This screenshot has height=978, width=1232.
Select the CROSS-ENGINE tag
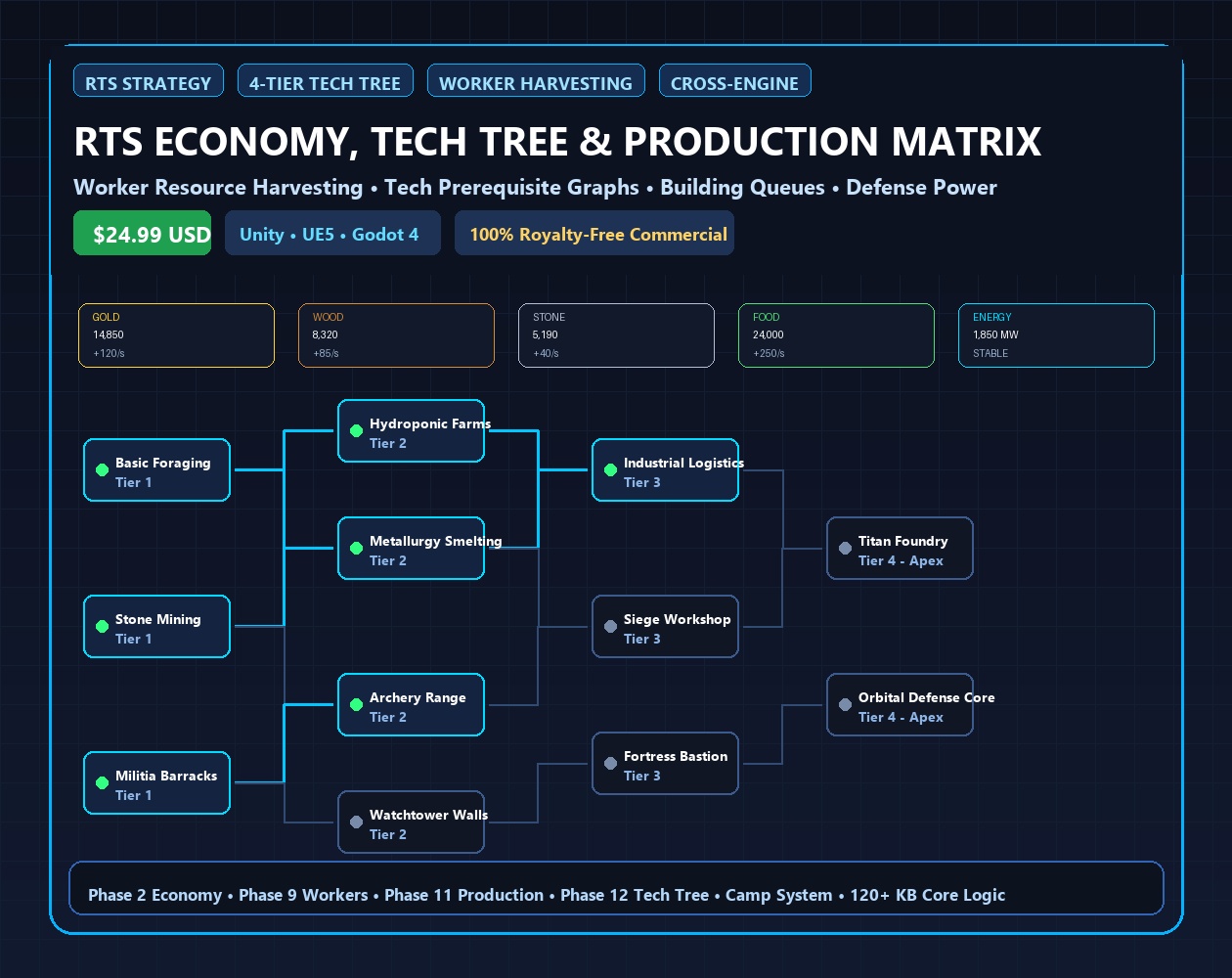pyautogui.click(x=735, y=81)
